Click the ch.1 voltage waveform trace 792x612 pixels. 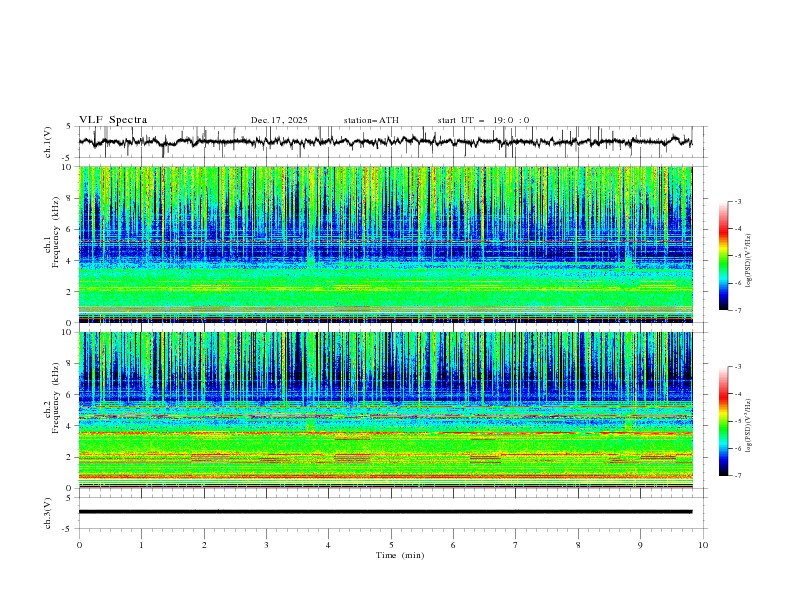(385, 141)
